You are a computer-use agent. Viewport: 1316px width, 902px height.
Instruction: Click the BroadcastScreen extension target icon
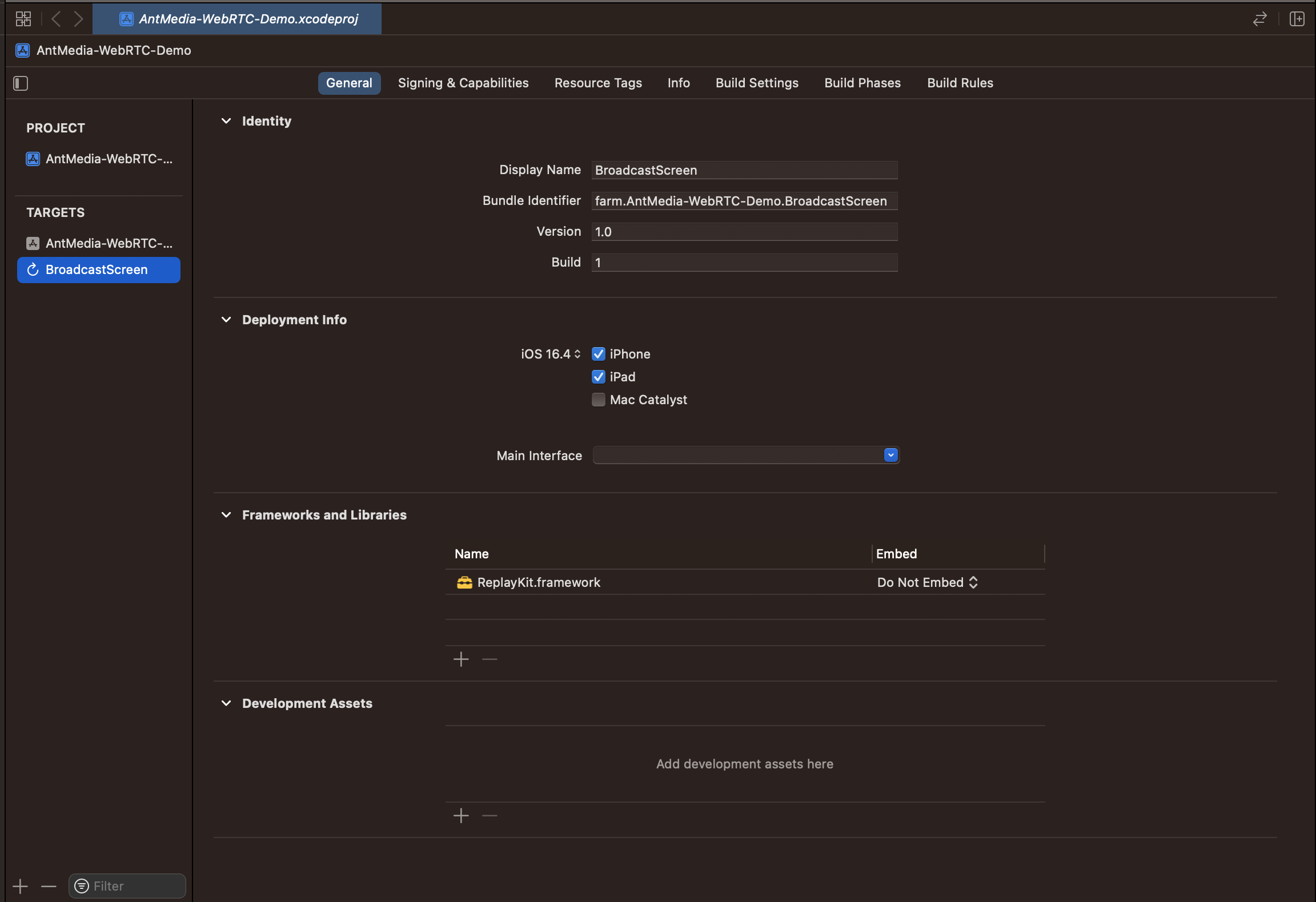click(33, 269)
